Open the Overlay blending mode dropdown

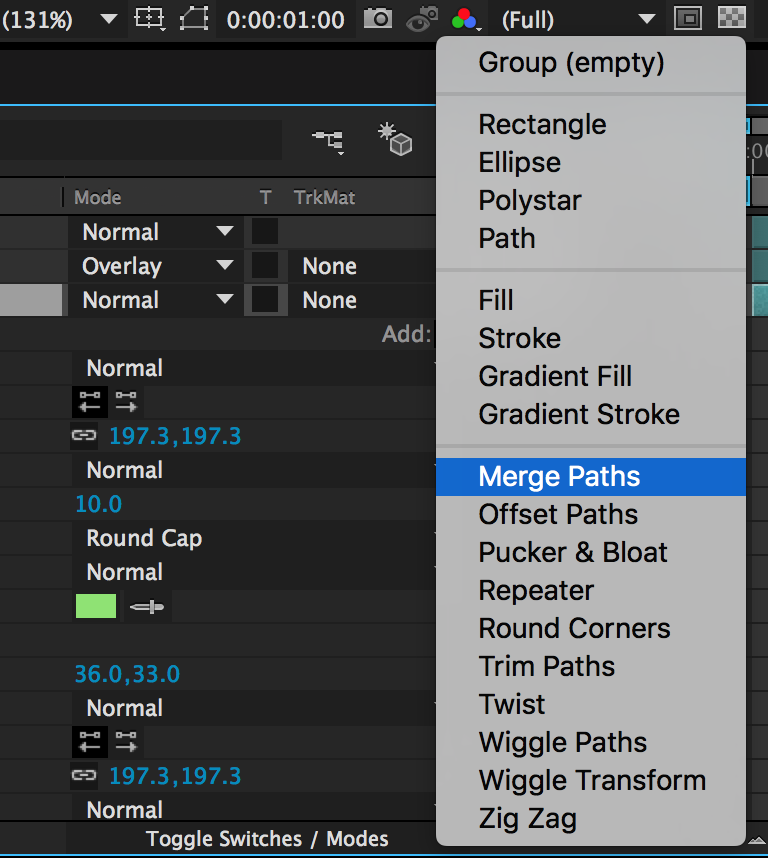pyautogui.click(x=156, y=266)
